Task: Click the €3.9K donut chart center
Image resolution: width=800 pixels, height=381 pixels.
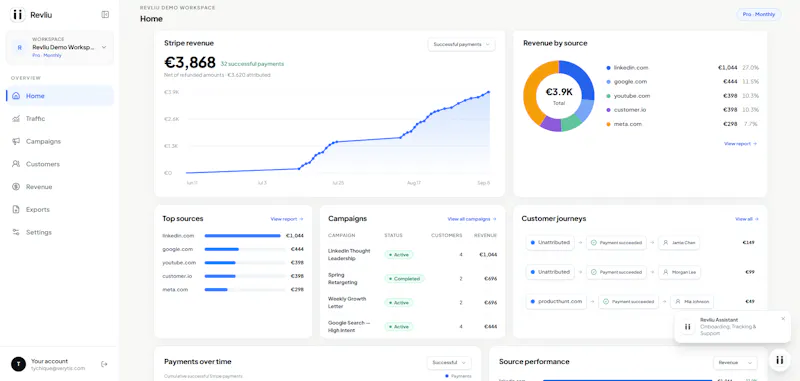Action: coord(559,95)
